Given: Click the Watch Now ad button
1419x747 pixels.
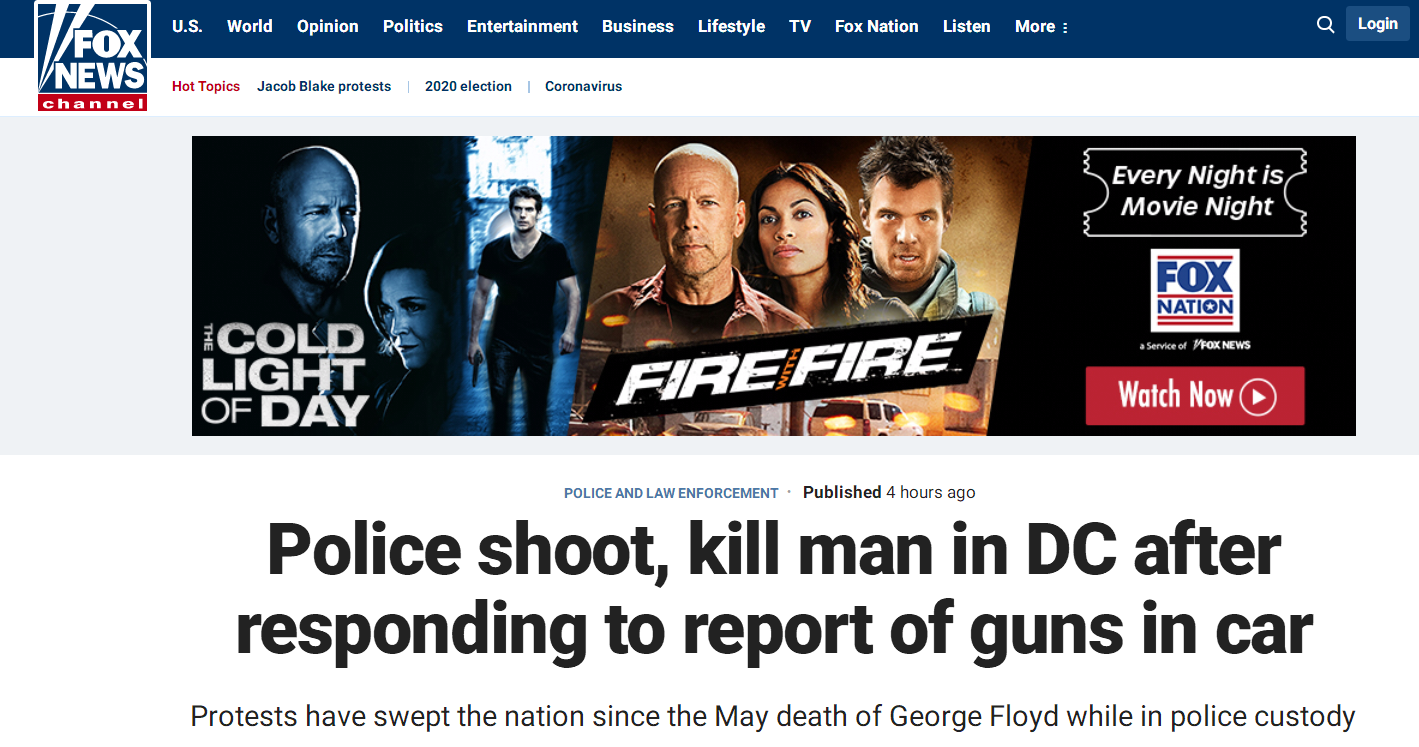Looking at the screenshot, I should (x=1195, y=396).
